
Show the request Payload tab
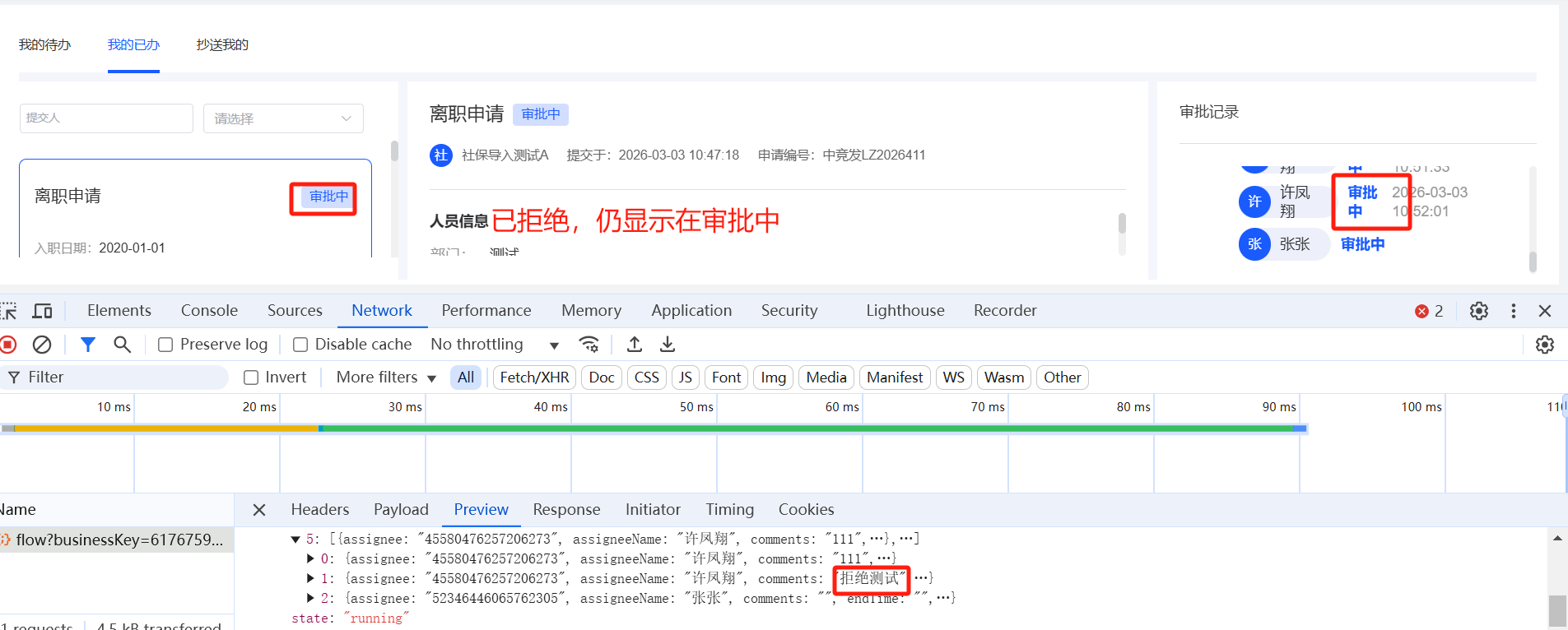pyautogui.click(x=401, y=510)
